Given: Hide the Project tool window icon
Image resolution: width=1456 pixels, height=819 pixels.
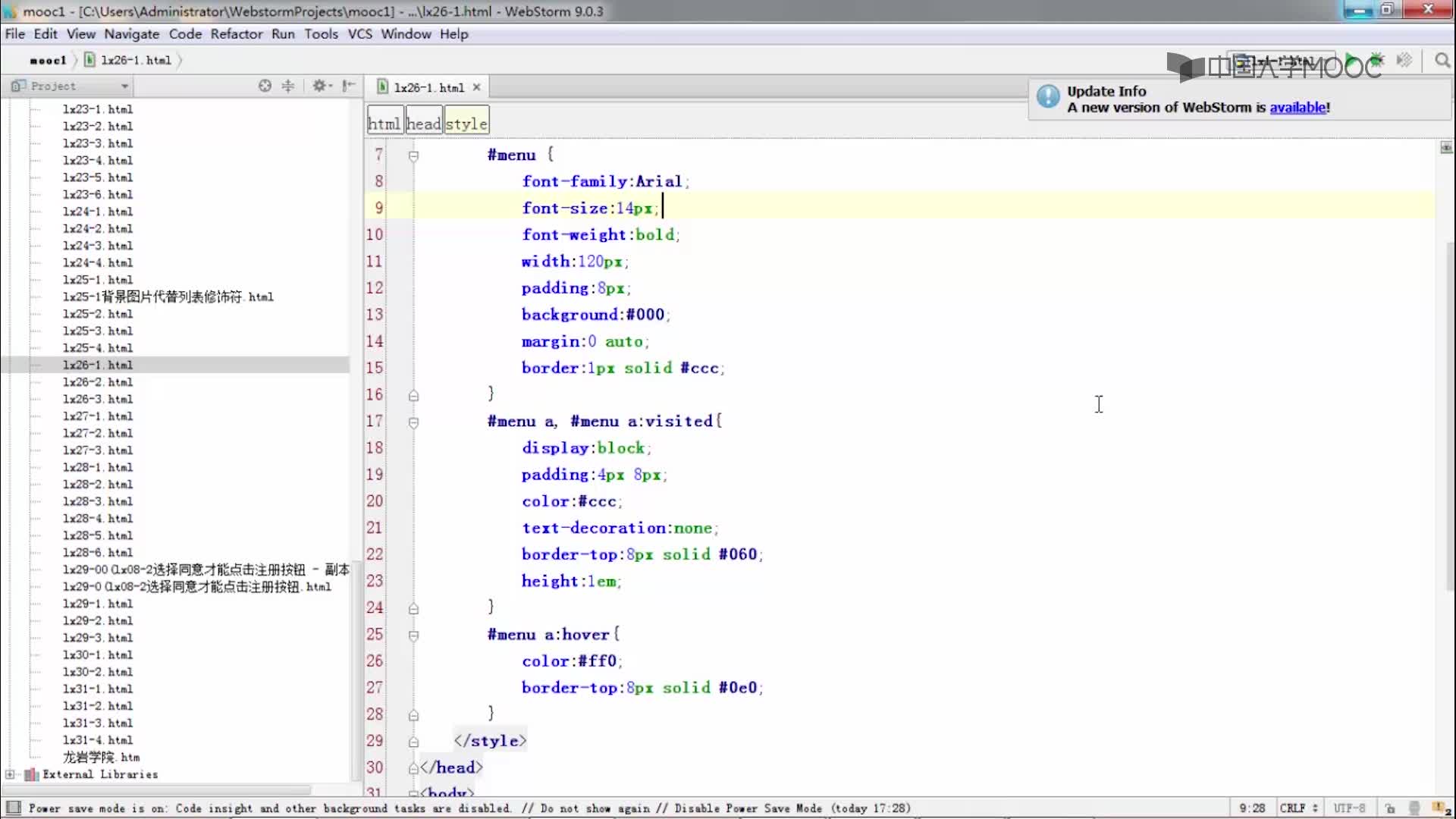Looking at the screenshot, I should point(349,86).
